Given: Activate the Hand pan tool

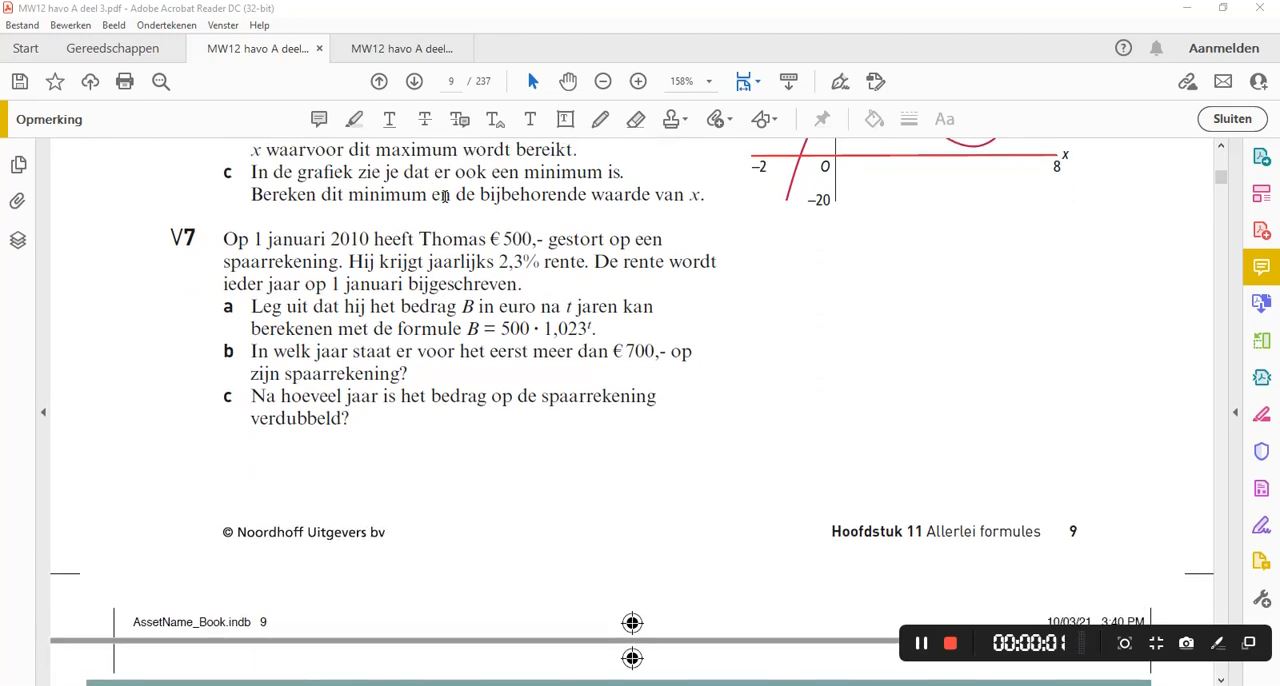Looking at the screenshot, I should 568,81.
